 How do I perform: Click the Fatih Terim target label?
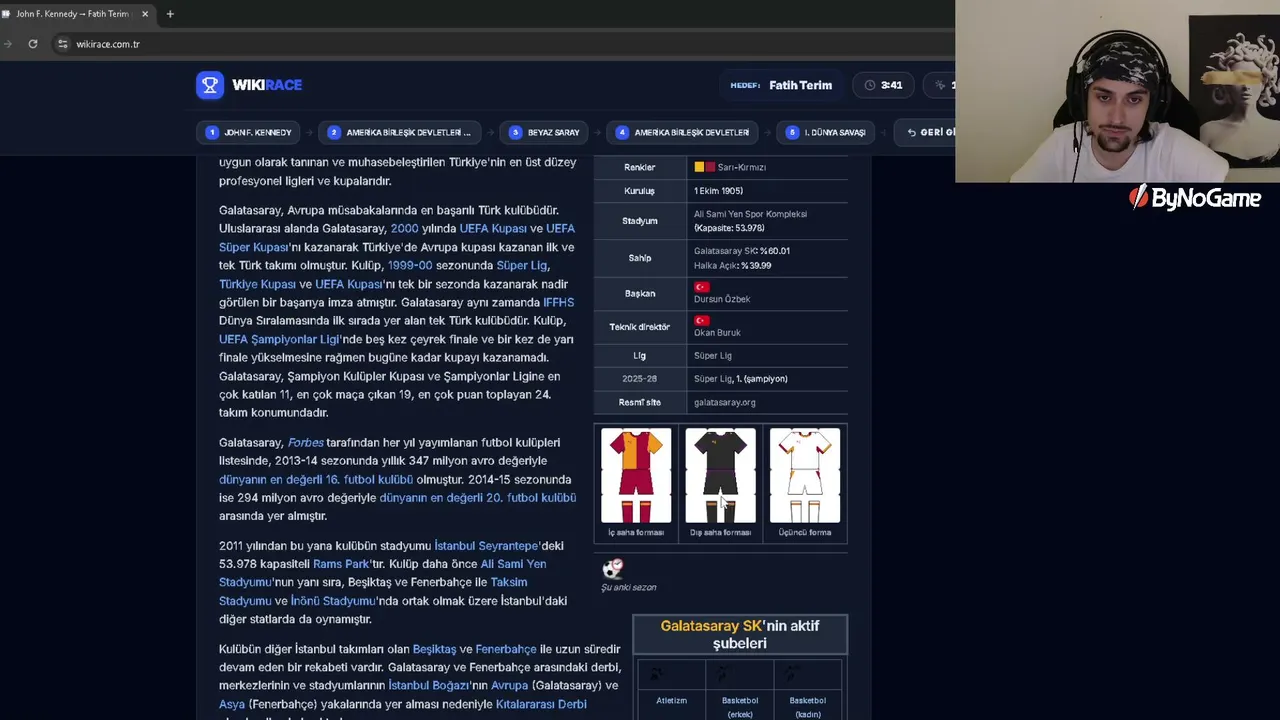800,85
